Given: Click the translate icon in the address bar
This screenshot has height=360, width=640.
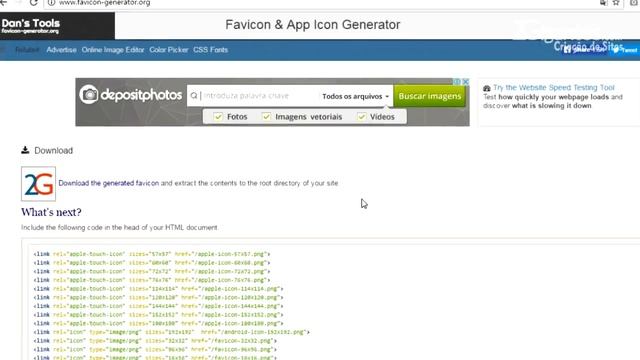Looking at the screenshot, I should [603, 3].
